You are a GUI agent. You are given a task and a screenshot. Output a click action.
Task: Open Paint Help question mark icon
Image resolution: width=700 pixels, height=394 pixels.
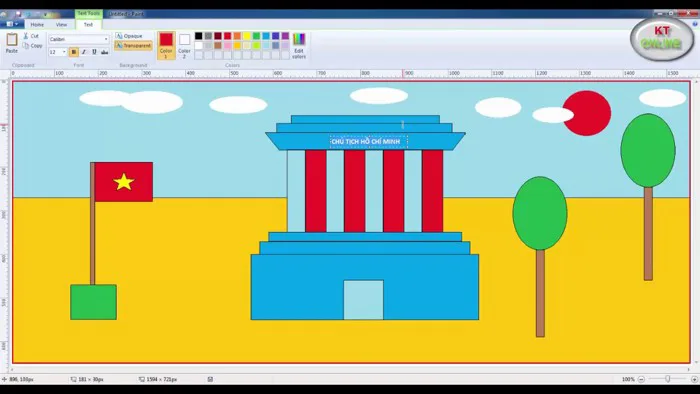(x=695, y=25)
